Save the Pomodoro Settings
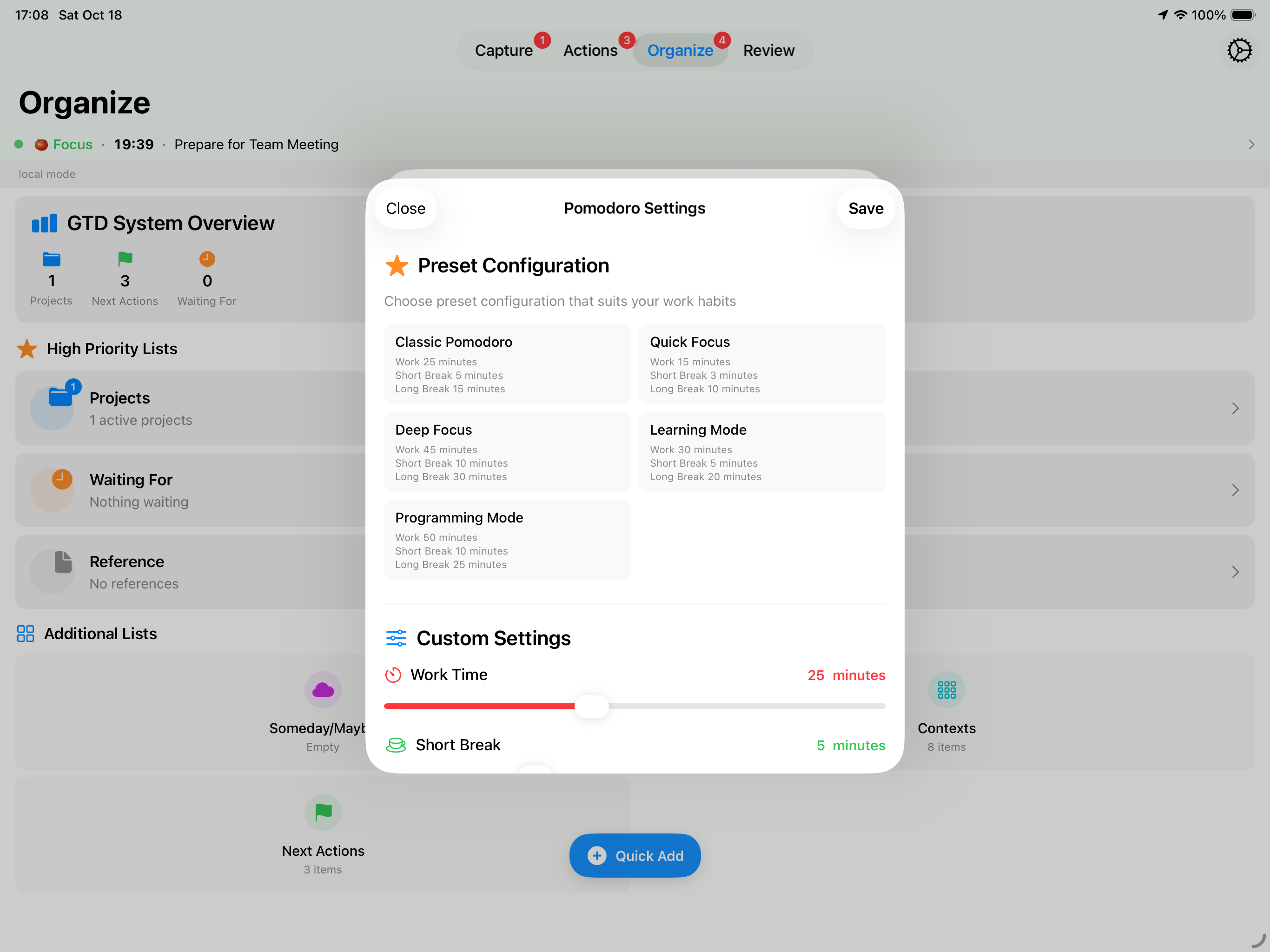The width and height of the screenshot is (1270, 952). pos(865,208)
